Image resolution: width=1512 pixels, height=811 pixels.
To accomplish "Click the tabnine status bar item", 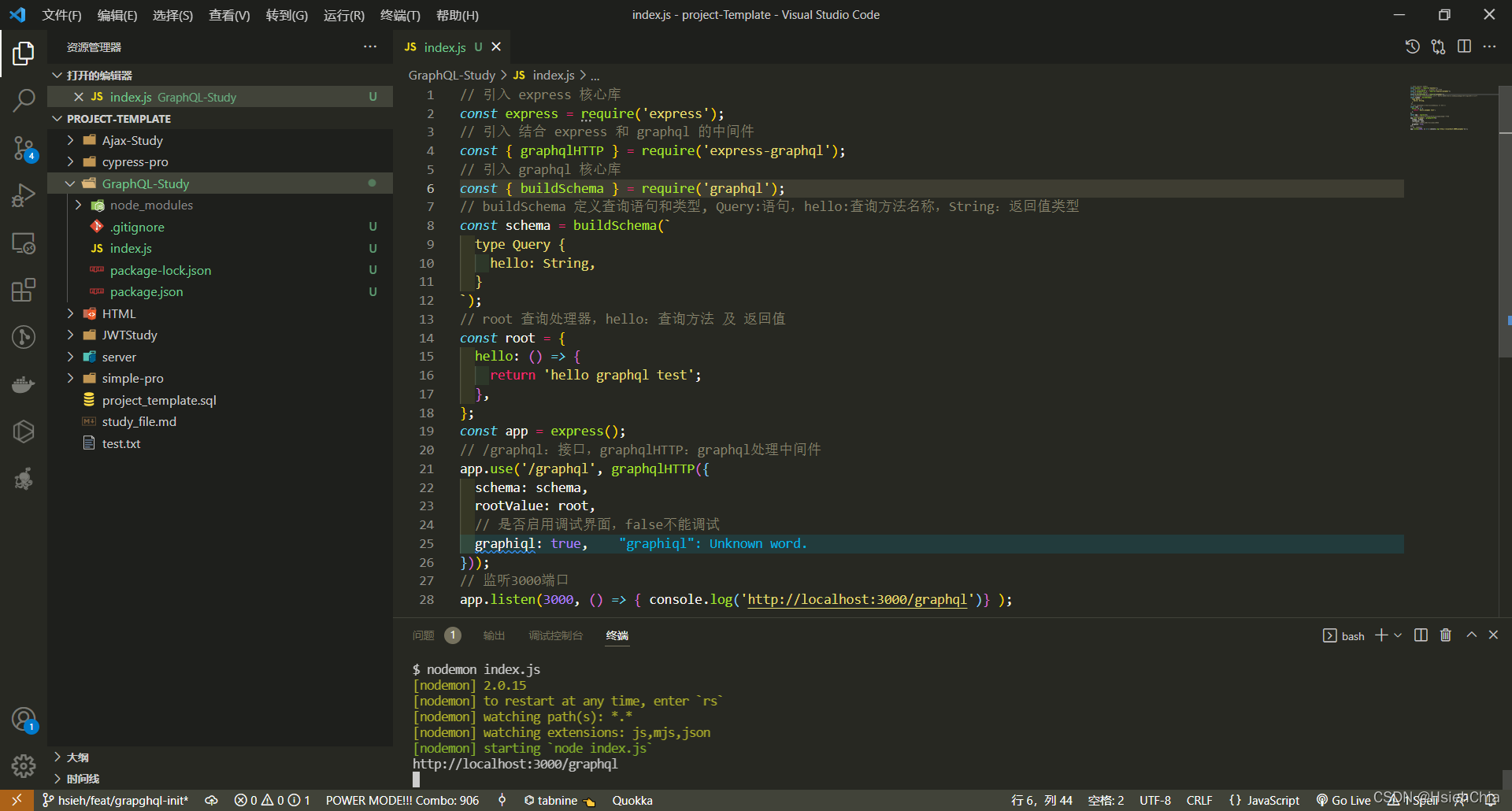I will [559, 800].
